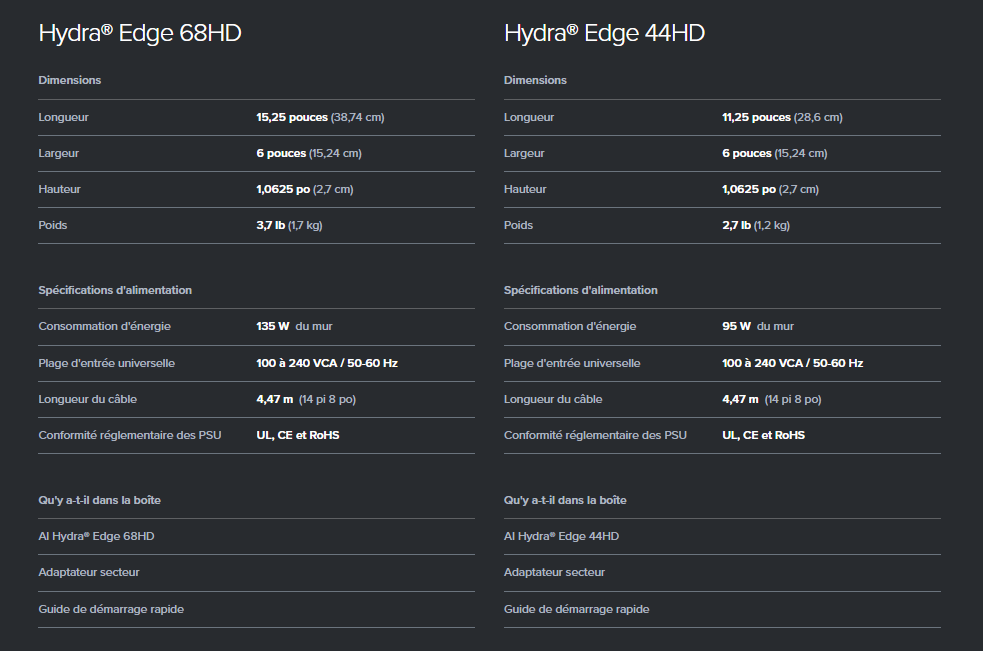Click the 44HD value "100 à 240 VCA / 50-60 Hz"
Image resolution: width=983 pixels, height=651 pixels.
pyautogui.click(x=793, y=363)
